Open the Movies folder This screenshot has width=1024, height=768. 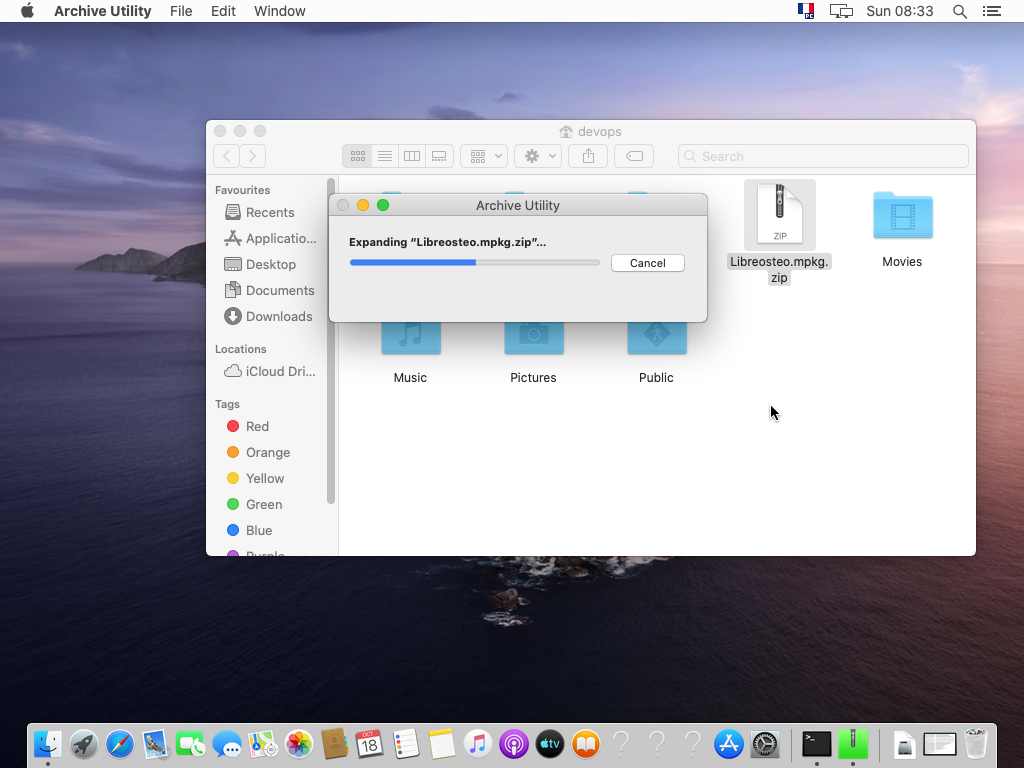[902, 216]
